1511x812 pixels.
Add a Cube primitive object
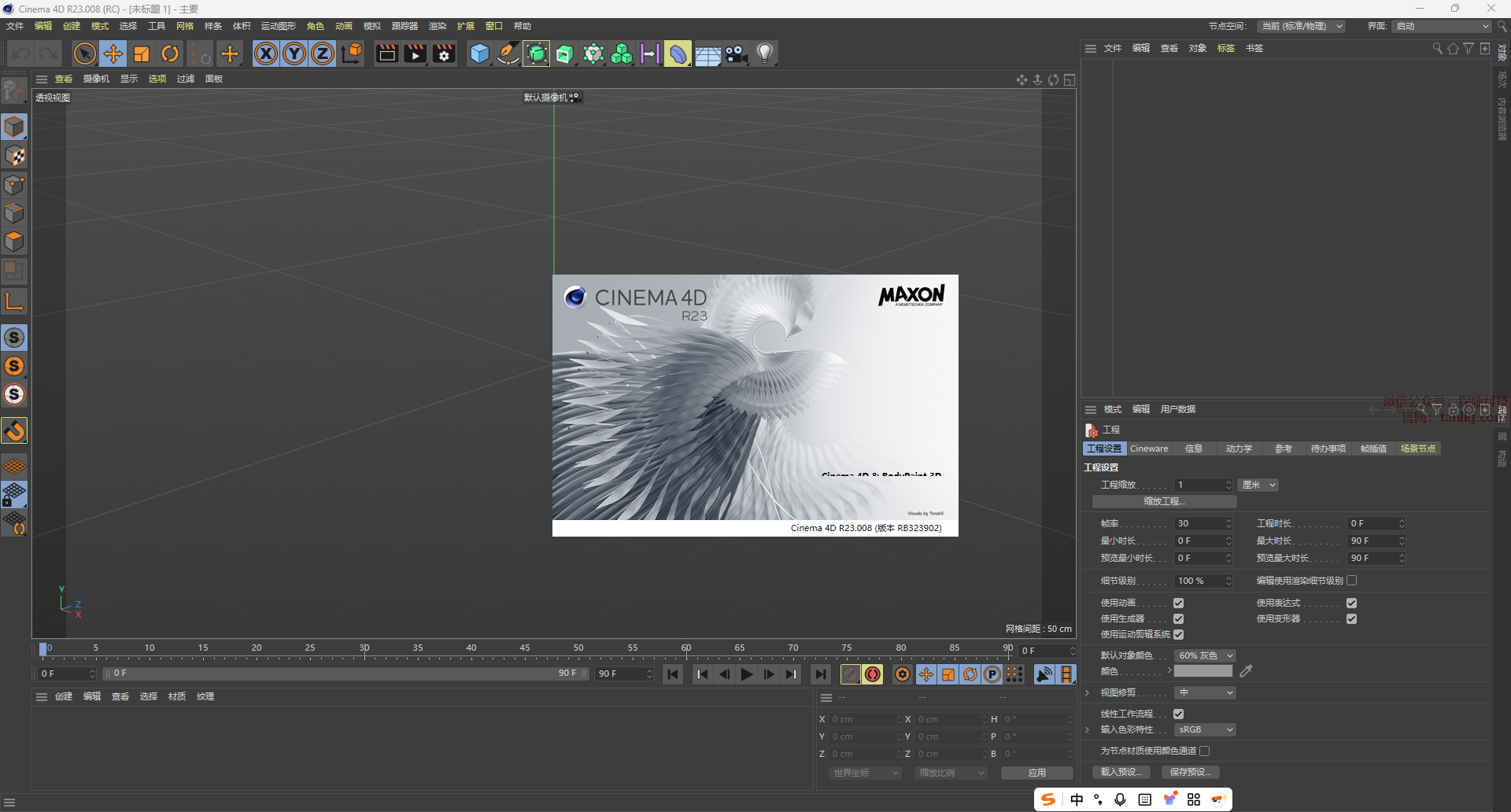pyautogui.click(x=479, y=54)
